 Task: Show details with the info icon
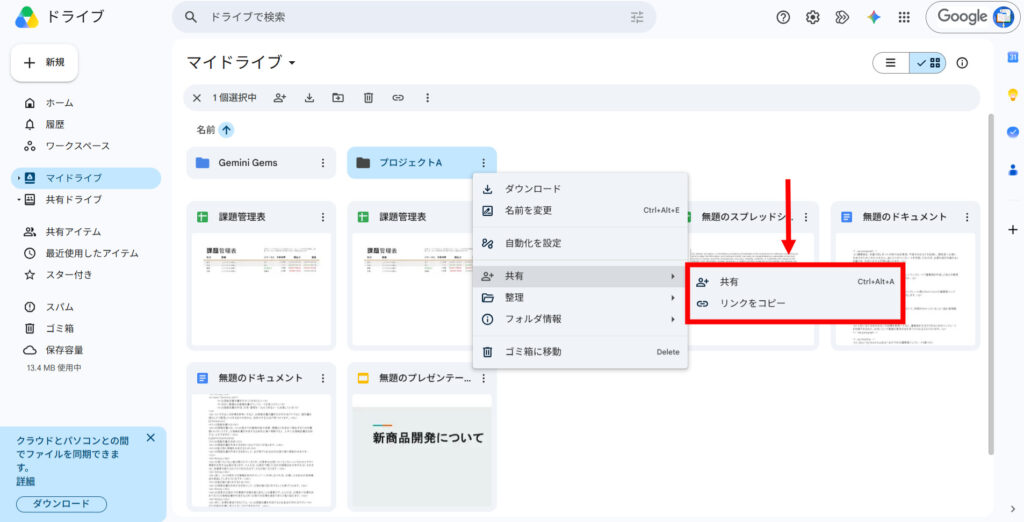click(962, 63)
